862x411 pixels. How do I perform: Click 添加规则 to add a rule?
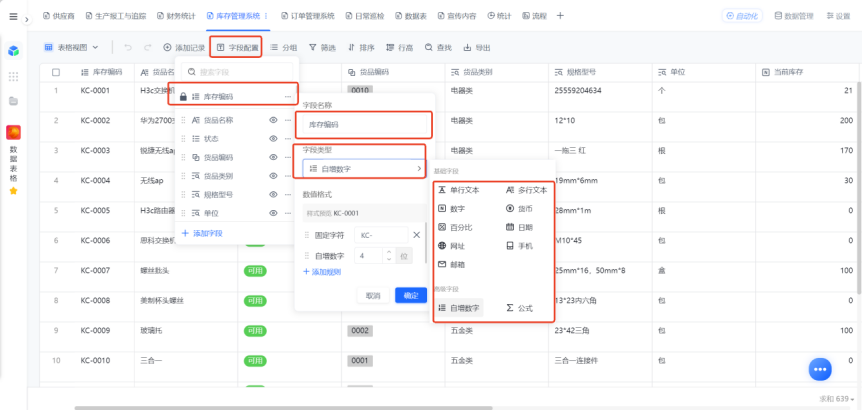pos(322,272)
